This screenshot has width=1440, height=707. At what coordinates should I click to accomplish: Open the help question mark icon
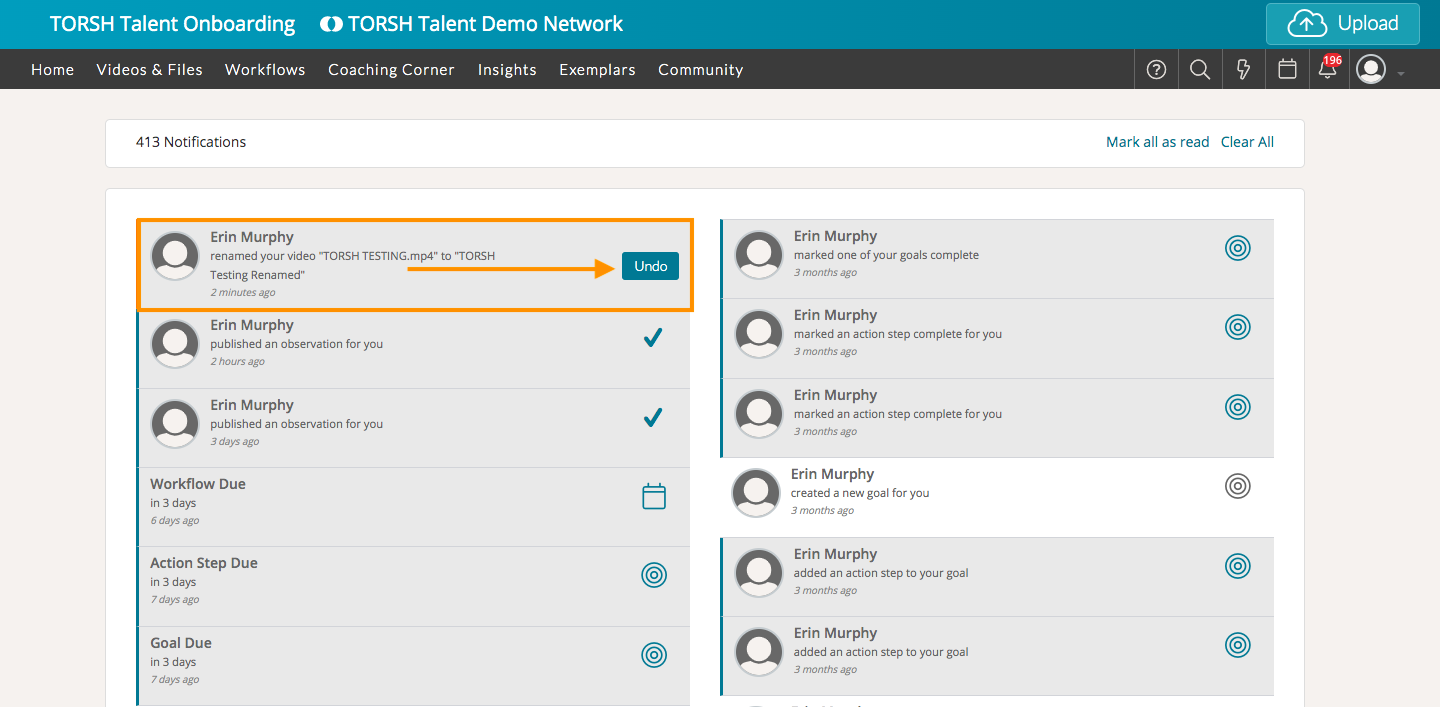(x=1156, y=70)
